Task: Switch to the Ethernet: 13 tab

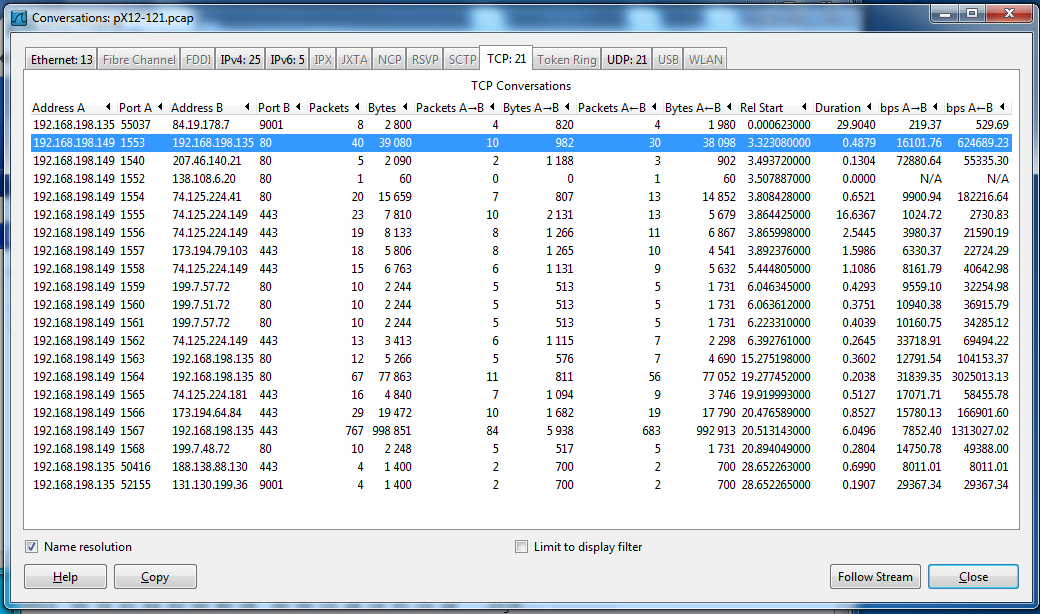Action: point(62,60)
